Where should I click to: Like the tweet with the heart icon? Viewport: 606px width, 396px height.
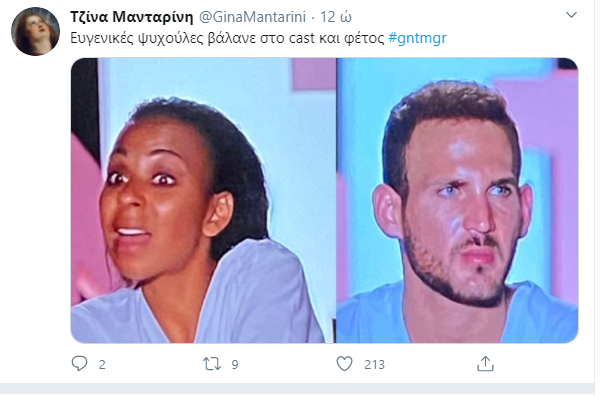[344, 364]
